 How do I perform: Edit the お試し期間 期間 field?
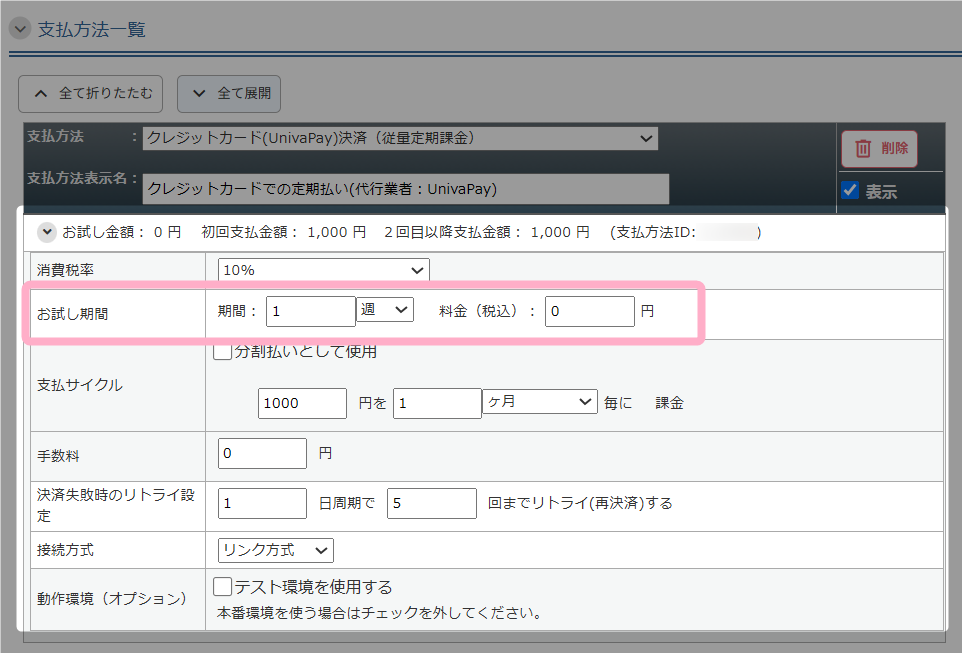(310, 311)
